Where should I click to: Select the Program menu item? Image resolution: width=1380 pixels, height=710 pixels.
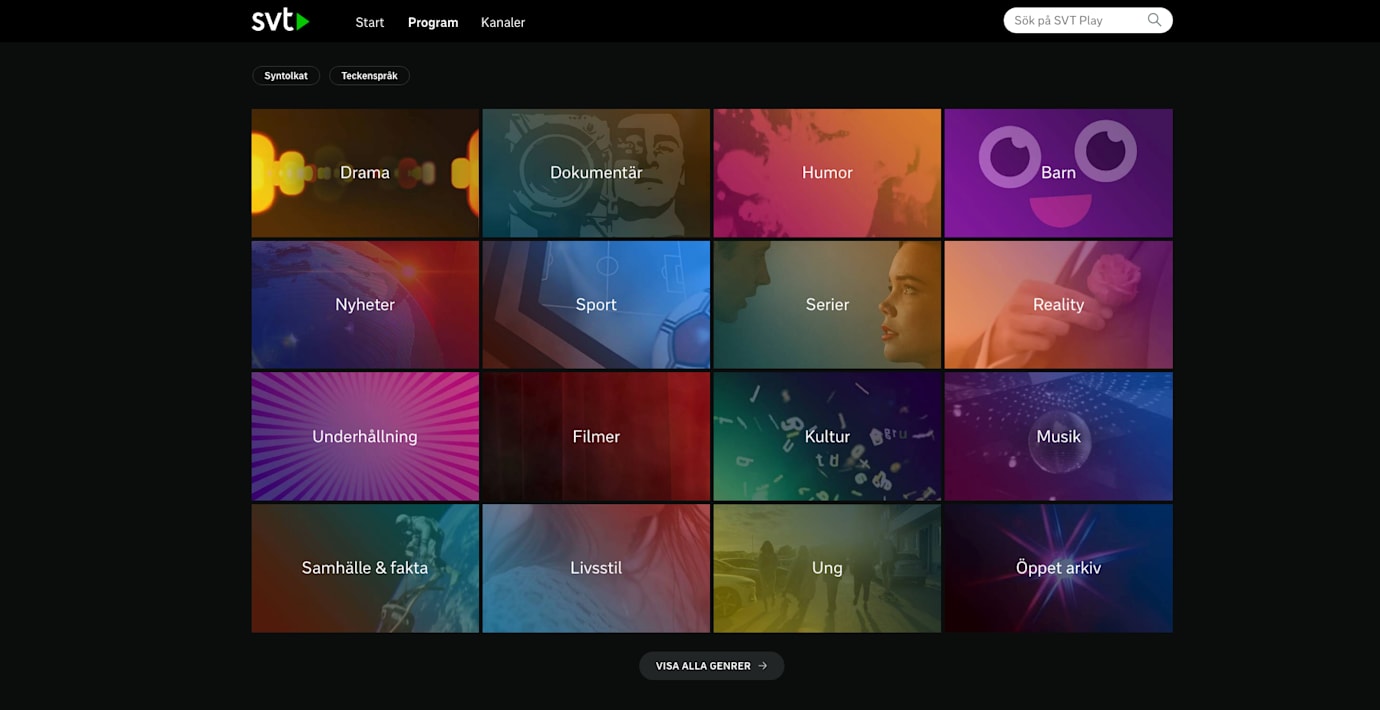433,22
